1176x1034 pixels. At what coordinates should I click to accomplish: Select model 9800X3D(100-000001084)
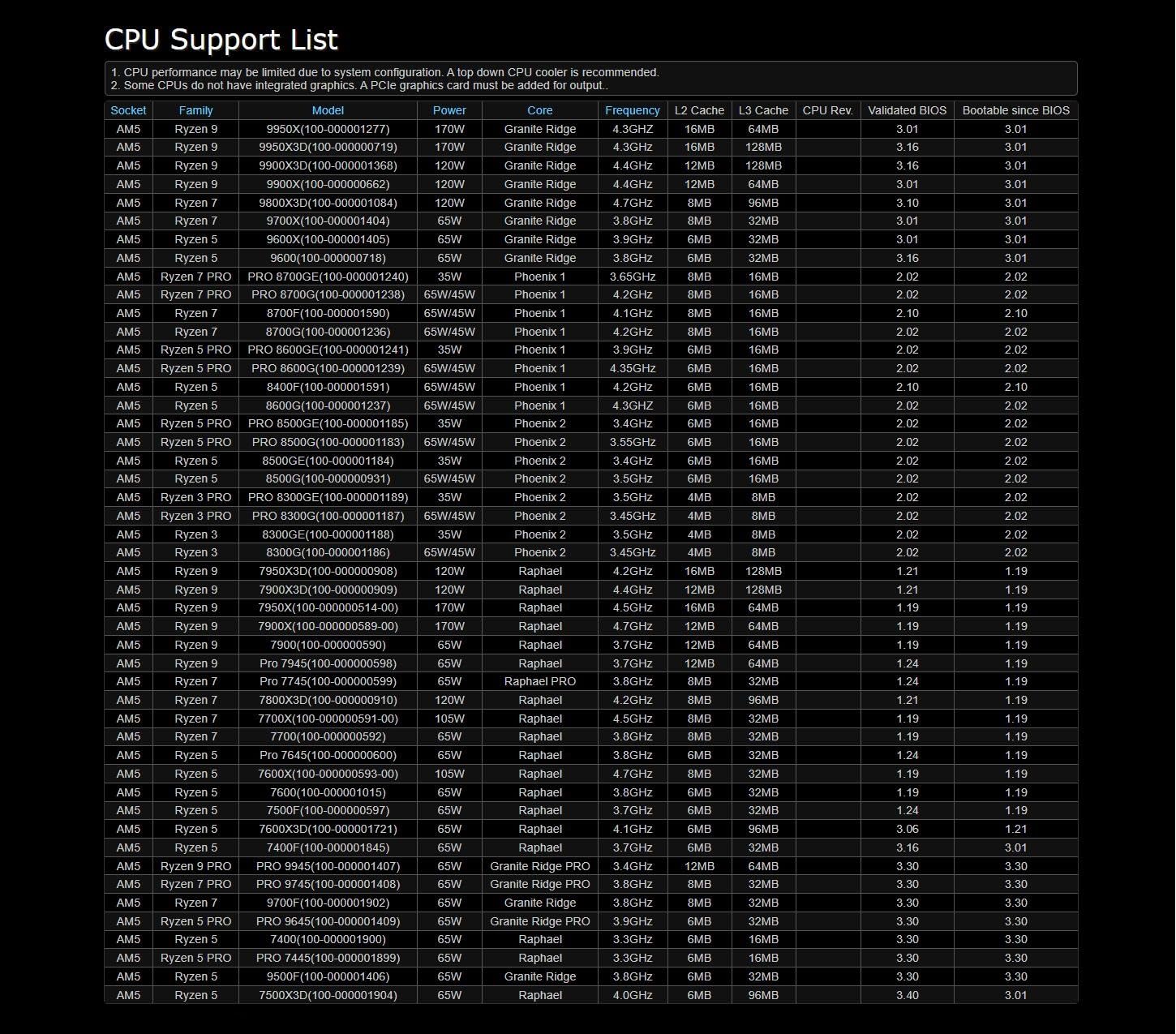(328, 203)
